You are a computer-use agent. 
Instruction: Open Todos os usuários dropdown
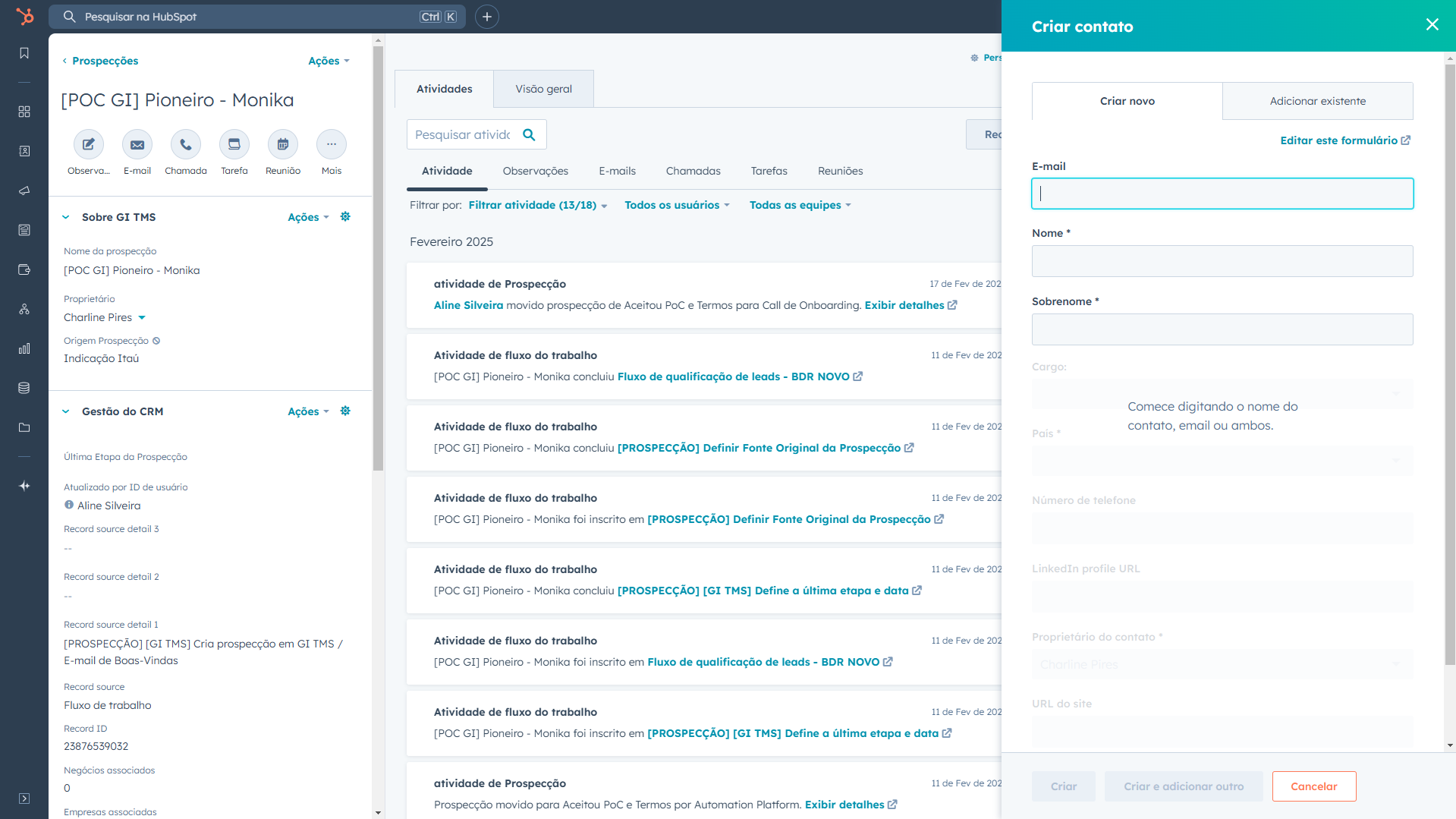(677, 205)
